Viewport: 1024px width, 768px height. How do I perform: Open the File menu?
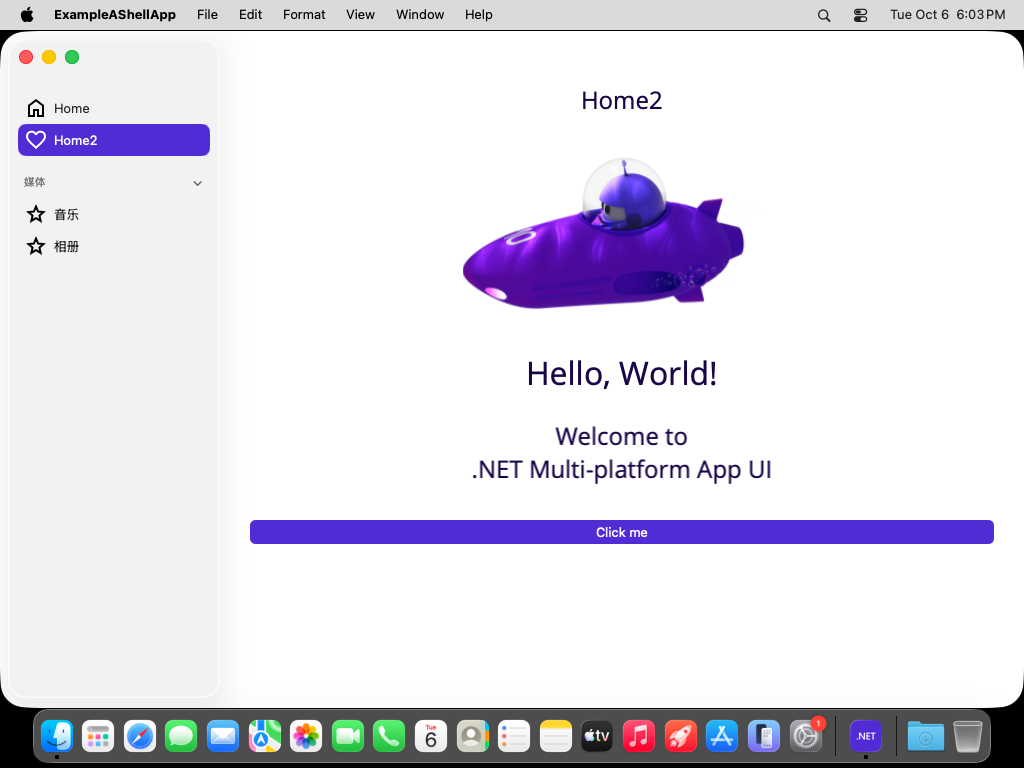(x=207, y=14)
